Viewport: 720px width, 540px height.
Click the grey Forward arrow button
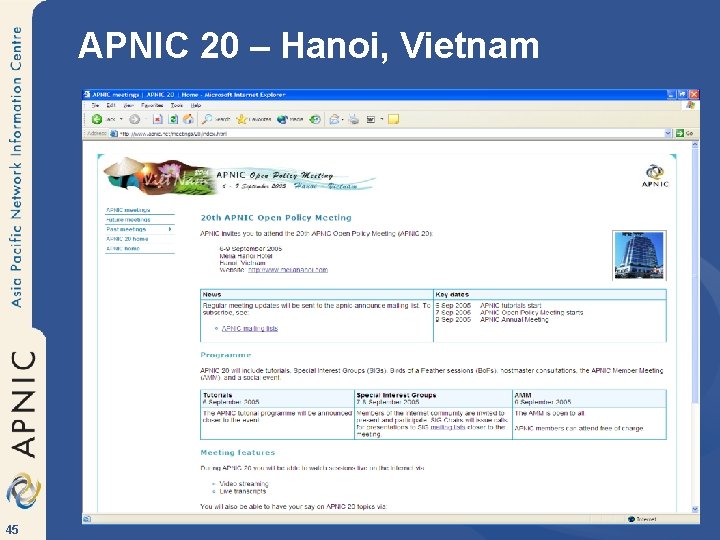coord(135,119)
